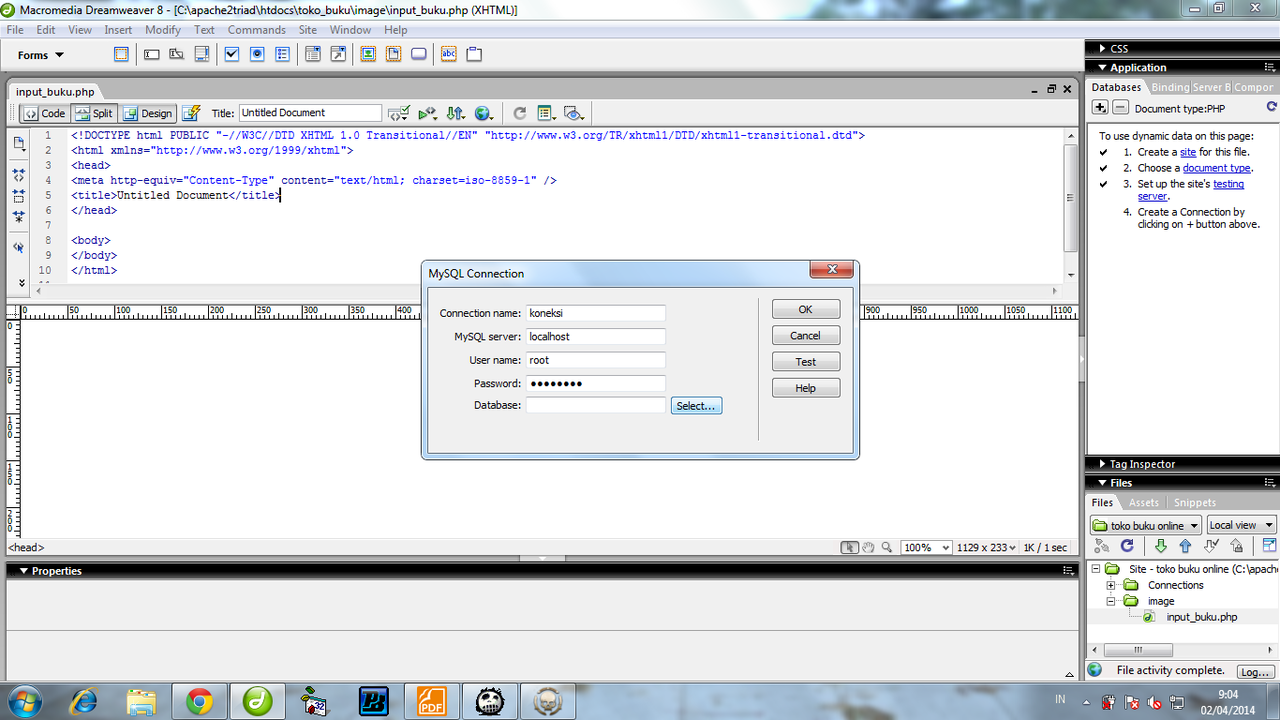Click the Database input field
This screenshot has width=1280, height=720.
(595, 406)
